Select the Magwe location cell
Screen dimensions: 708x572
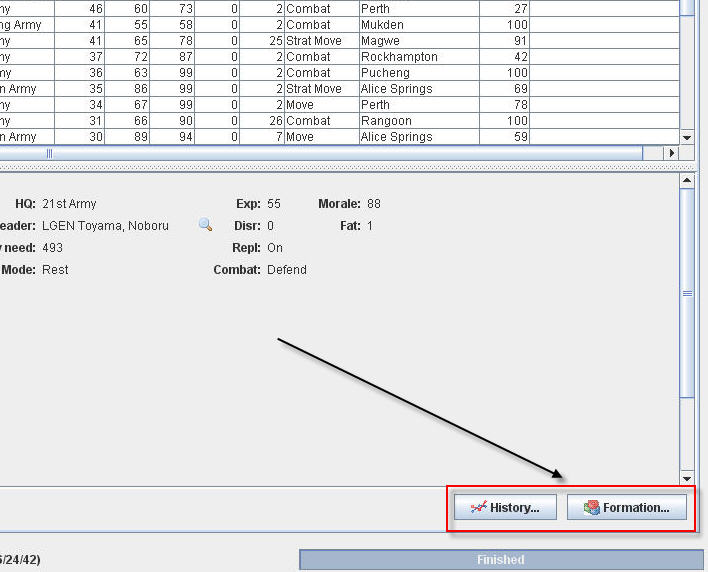[419, 41]
